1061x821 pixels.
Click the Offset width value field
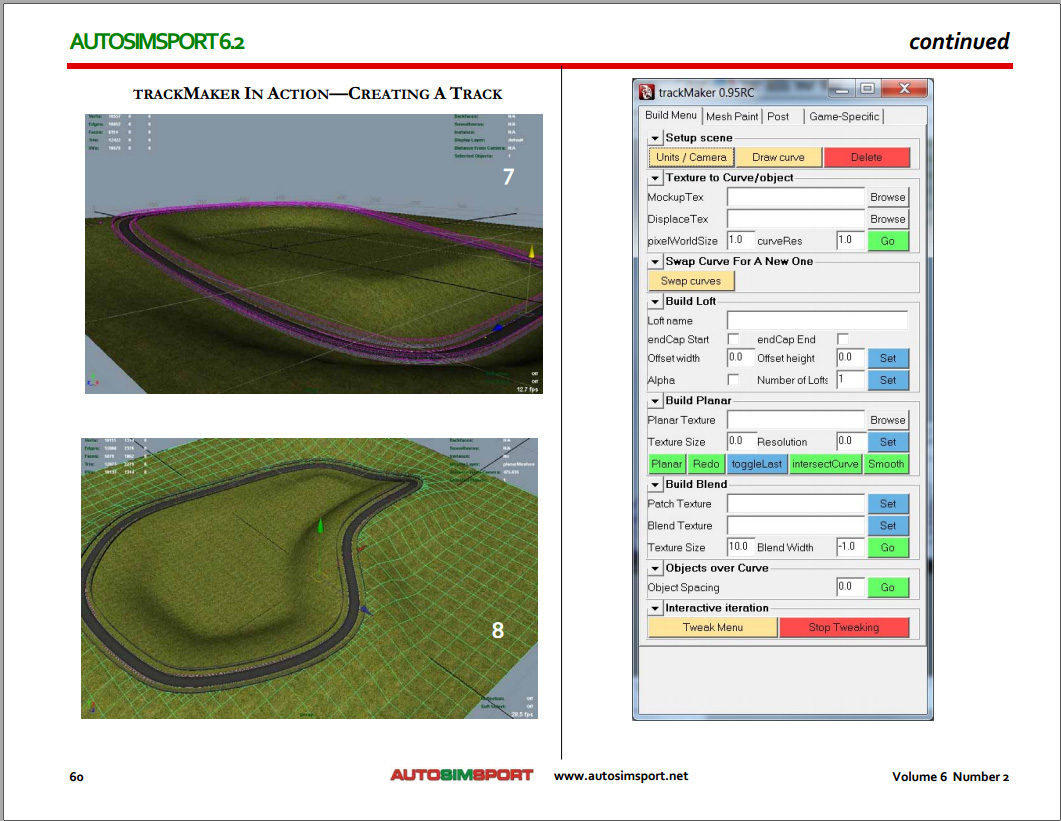(x=740, y=357)
